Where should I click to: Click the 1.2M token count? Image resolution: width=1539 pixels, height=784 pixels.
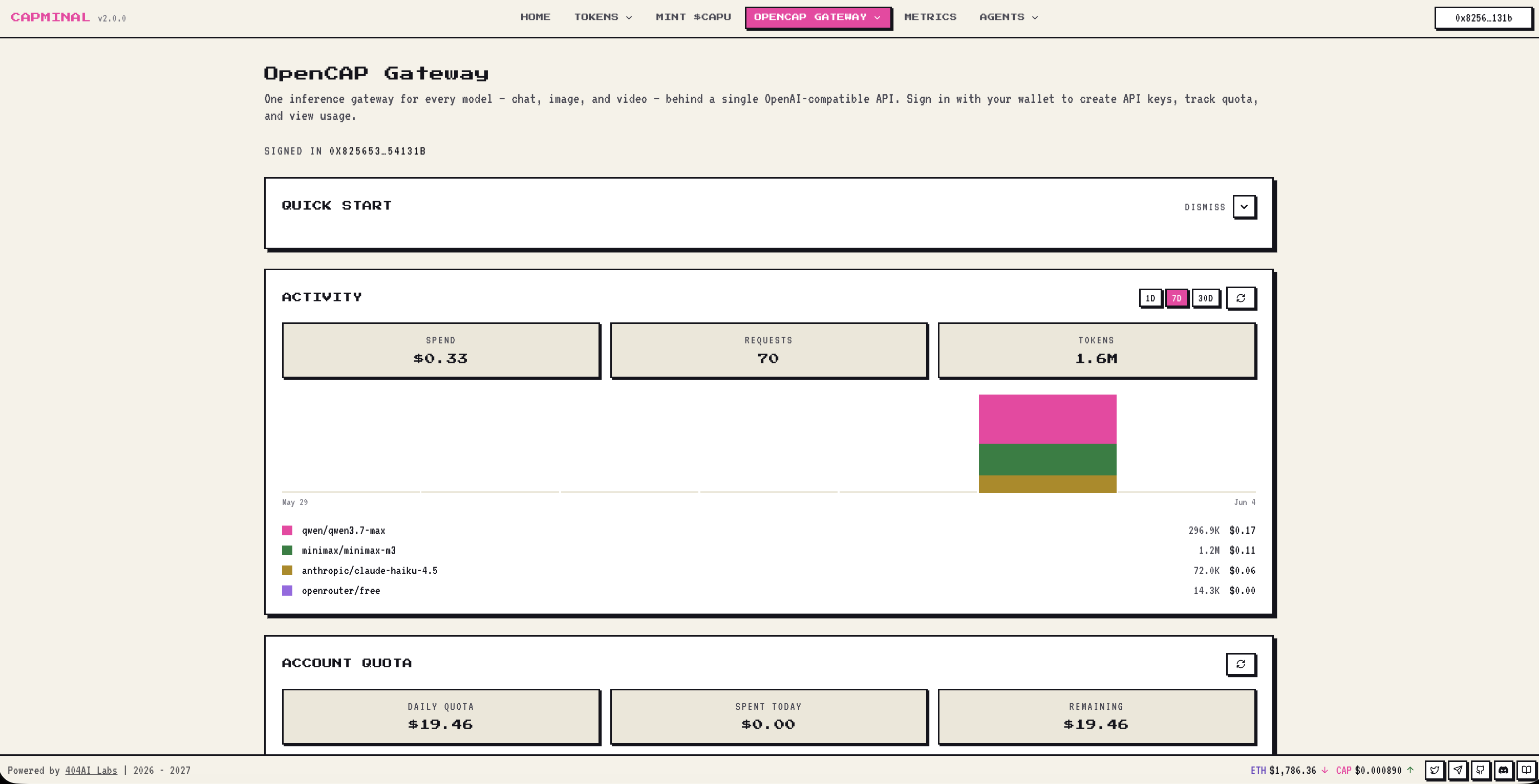[1209, 551]
